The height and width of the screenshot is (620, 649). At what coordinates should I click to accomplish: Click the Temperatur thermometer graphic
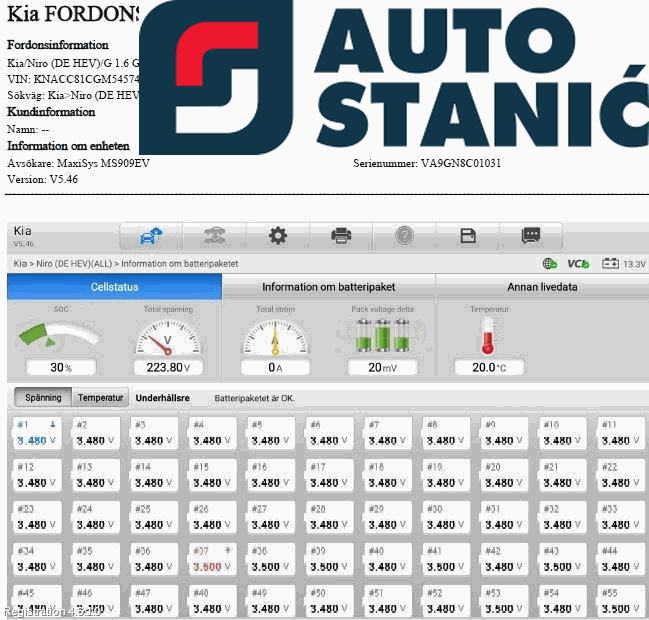(x=488, y=336)
